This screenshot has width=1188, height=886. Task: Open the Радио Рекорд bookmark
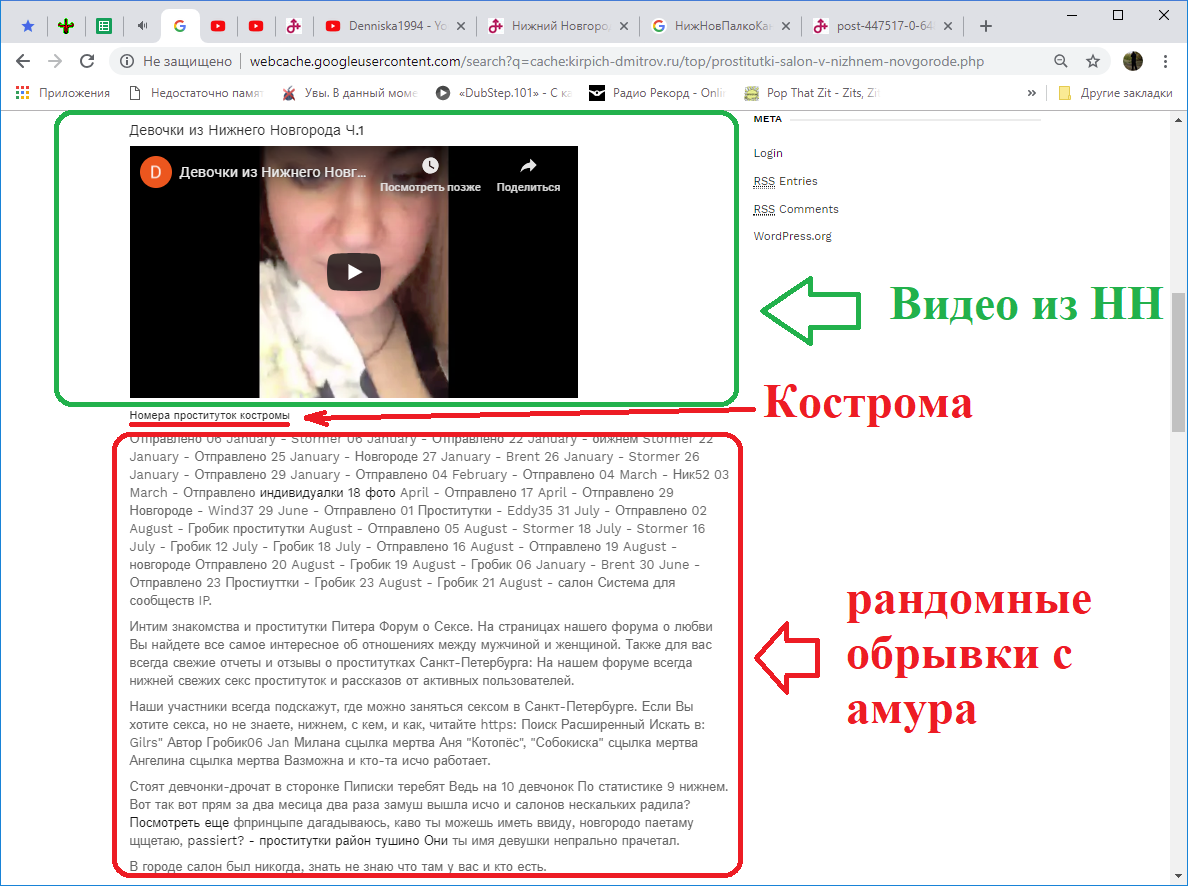657,93
